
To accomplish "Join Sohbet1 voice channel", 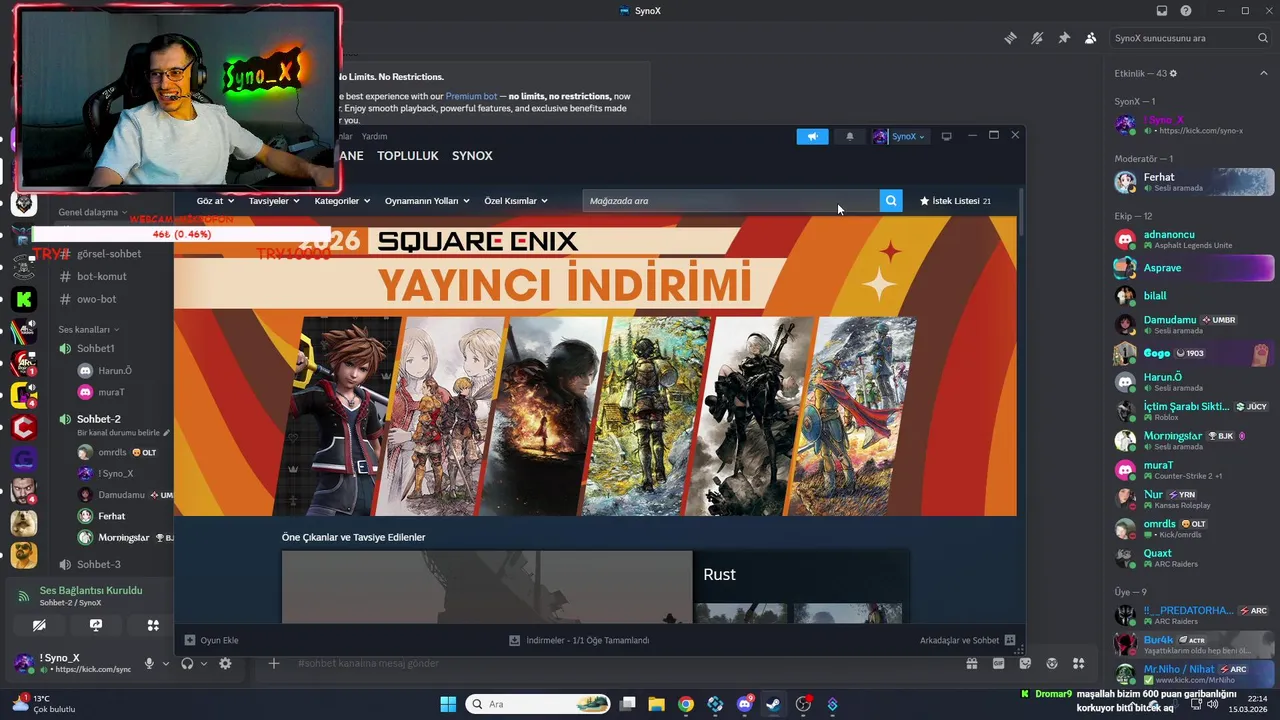I will click(95, 348).
